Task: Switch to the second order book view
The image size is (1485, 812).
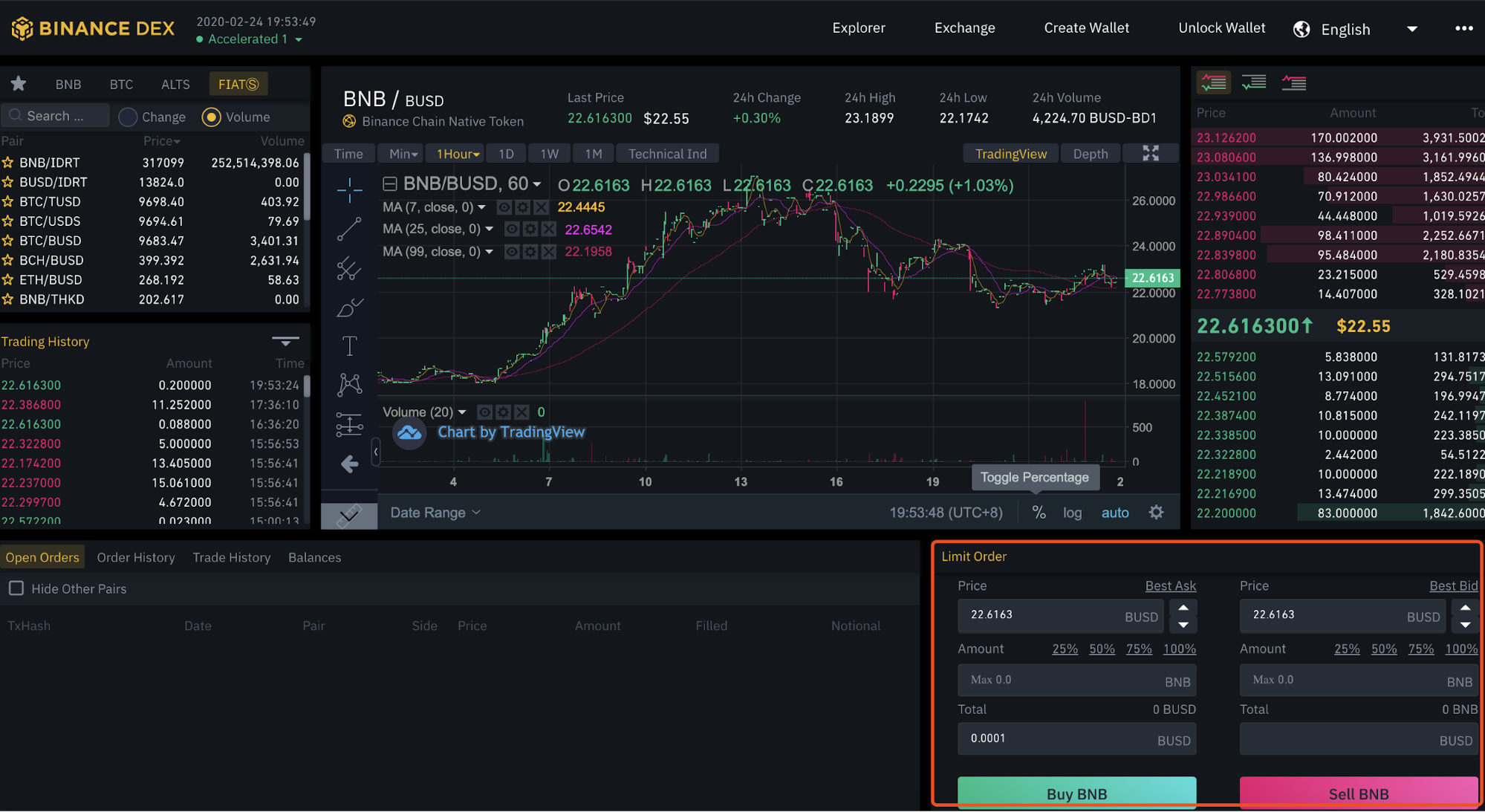Action: pos(1254,82)
